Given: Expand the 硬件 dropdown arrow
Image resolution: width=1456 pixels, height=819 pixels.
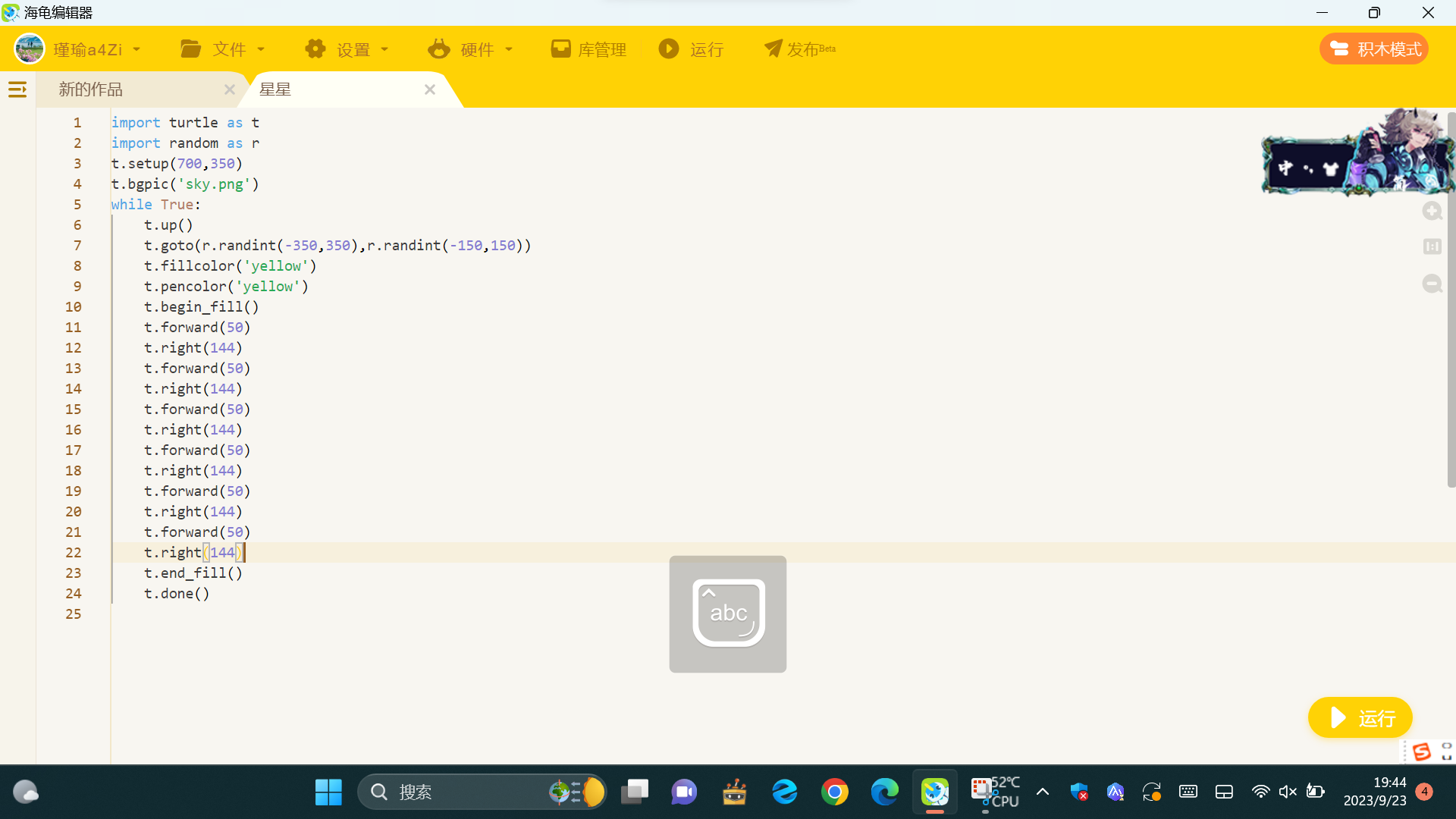Looking at the screenshot, I should click(509, 49).
